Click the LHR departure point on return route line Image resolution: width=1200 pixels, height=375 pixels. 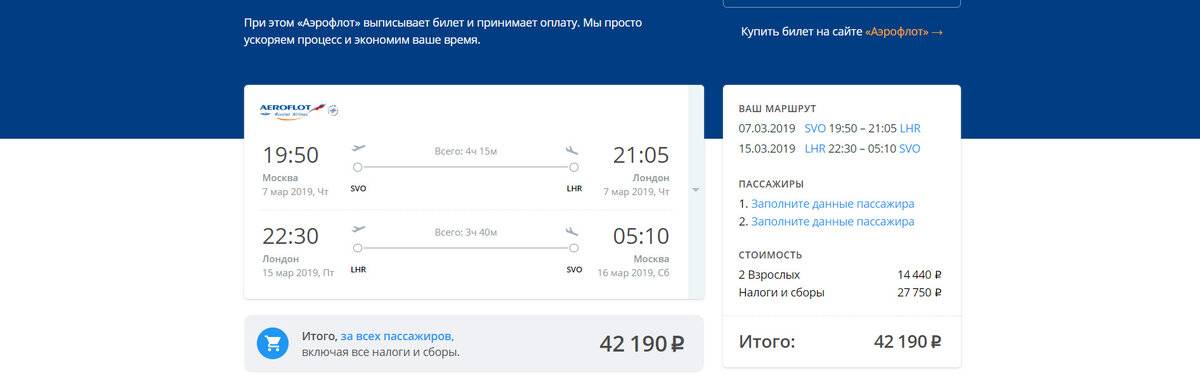tap(357, 247)
